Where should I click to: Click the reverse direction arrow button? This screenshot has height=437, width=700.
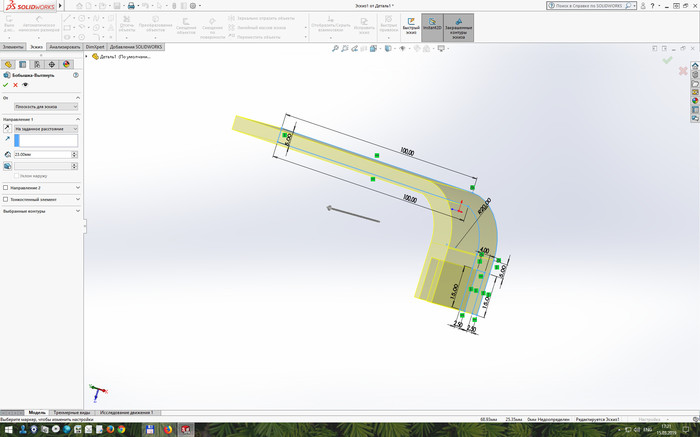(x=7, y=129)
